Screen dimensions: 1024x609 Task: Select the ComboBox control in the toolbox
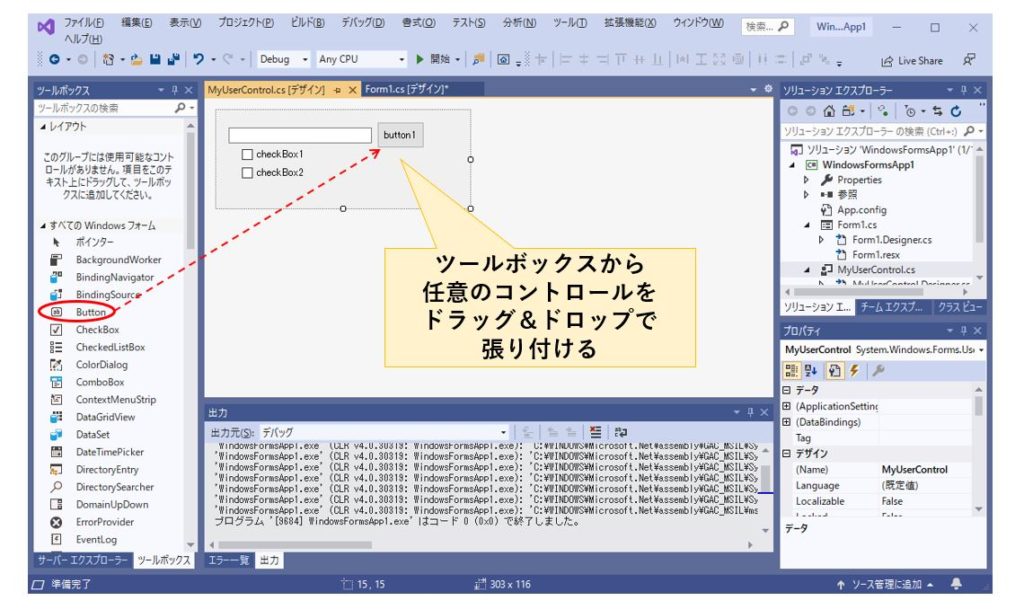[99, 382]
